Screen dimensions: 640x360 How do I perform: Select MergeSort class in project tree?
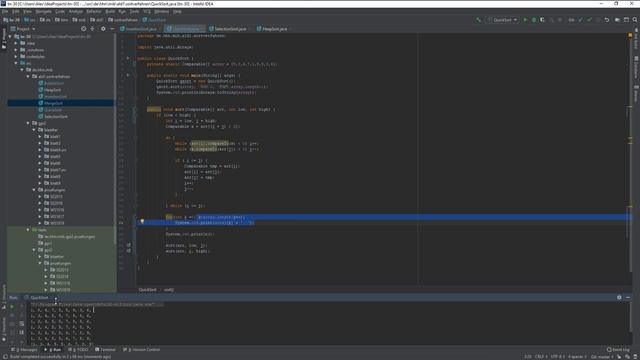53,103
